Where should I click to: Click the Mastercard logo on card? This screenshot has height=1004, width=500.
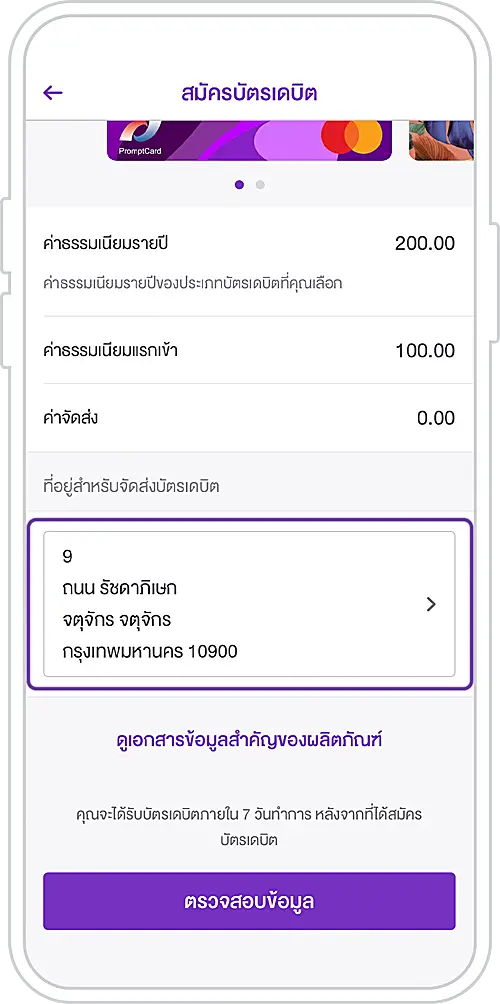[x=351, y=136]
